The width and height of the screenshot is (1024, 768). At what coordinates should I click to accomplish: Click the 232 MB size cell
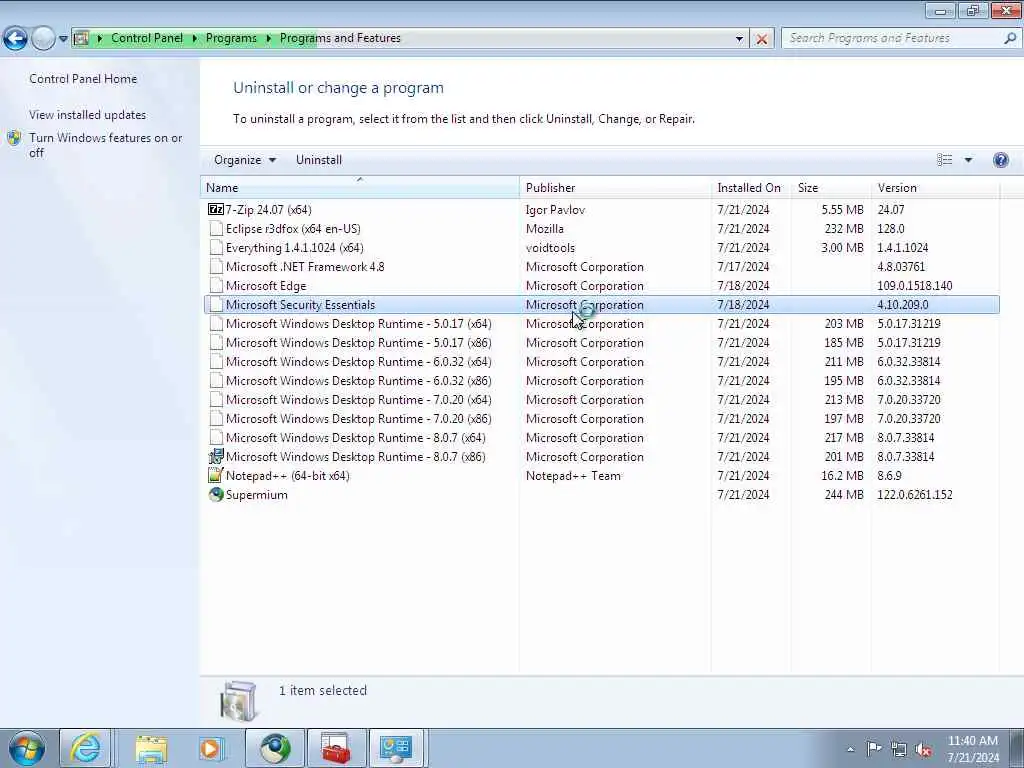click(844, 229)
